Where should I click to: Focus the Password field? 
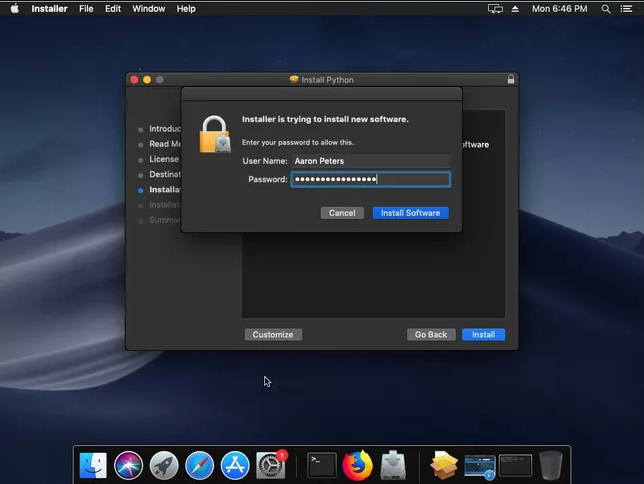pos(371,179)
